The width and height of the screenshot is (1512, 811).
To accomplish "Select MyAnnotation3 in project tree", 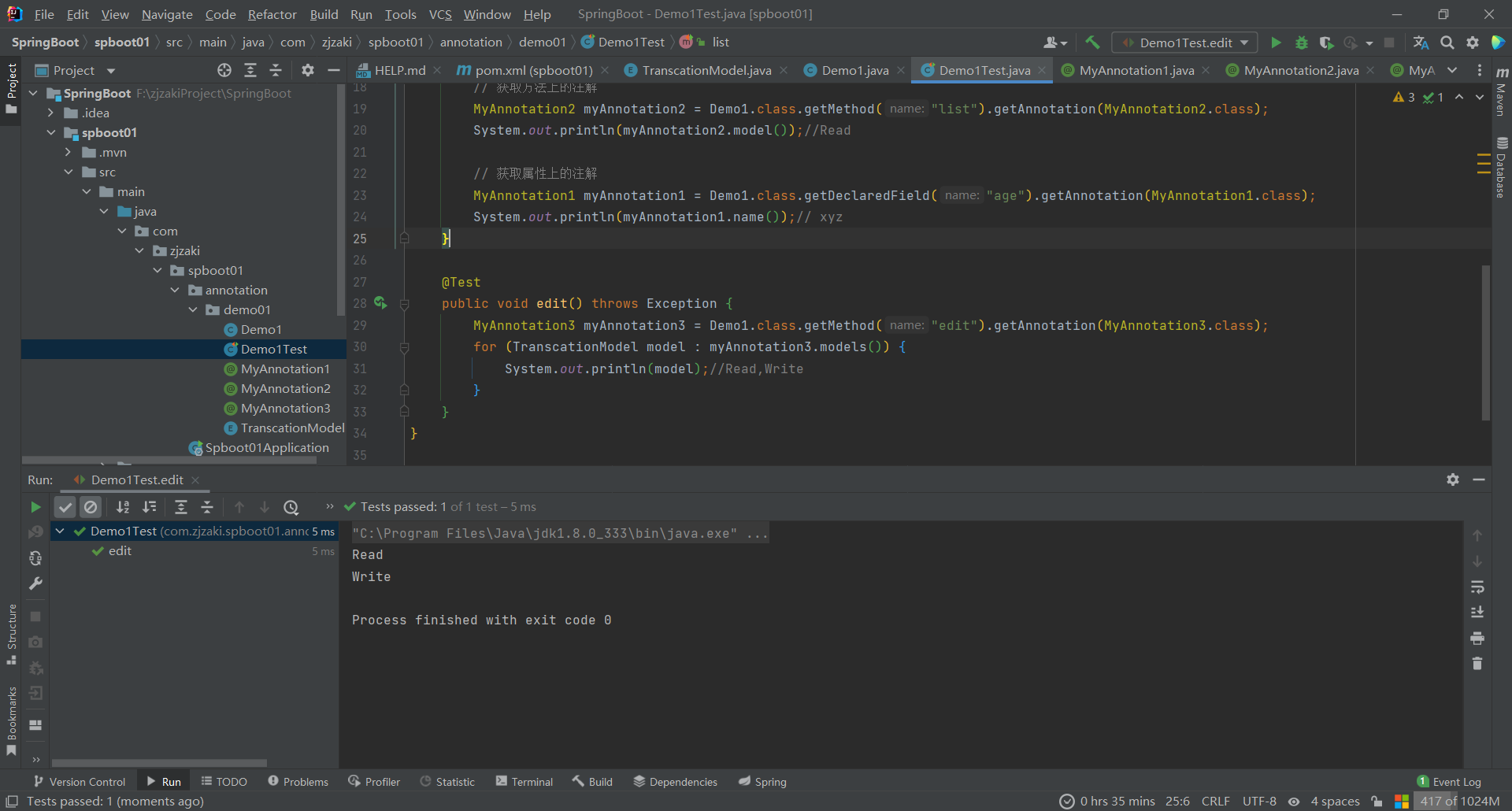I will coord(277,408).
